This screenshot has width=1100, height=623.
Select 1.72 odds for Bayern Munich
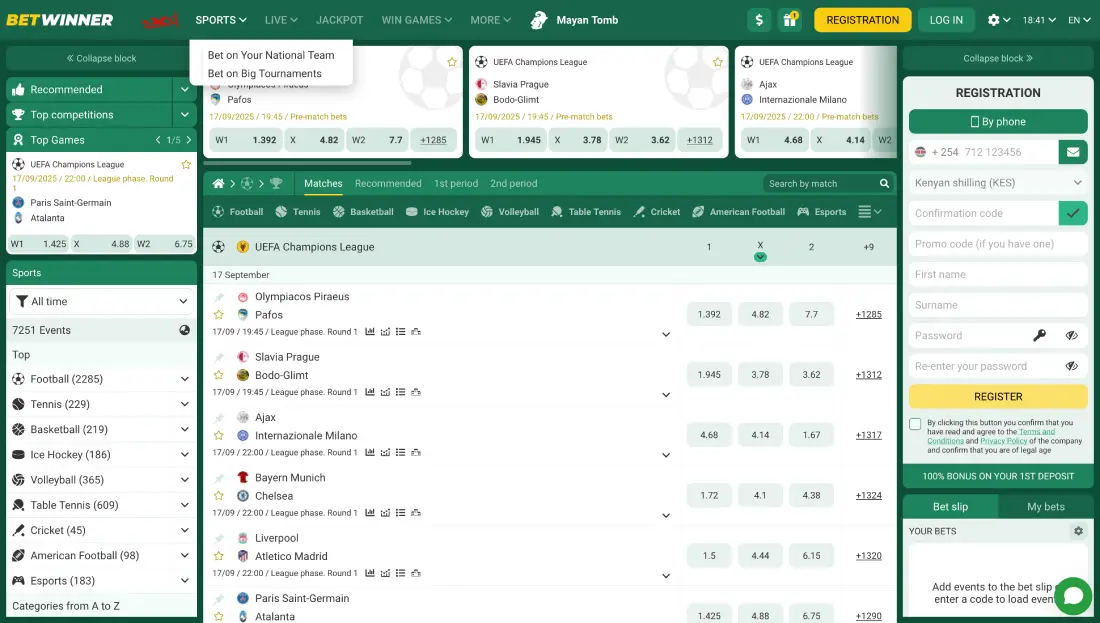tap(709, 495)
